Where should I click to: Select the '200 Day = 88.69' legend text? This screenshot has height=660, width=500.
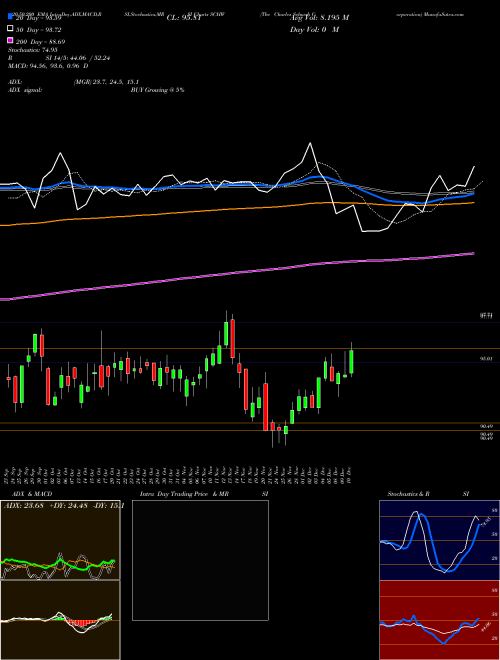[40, 42]
